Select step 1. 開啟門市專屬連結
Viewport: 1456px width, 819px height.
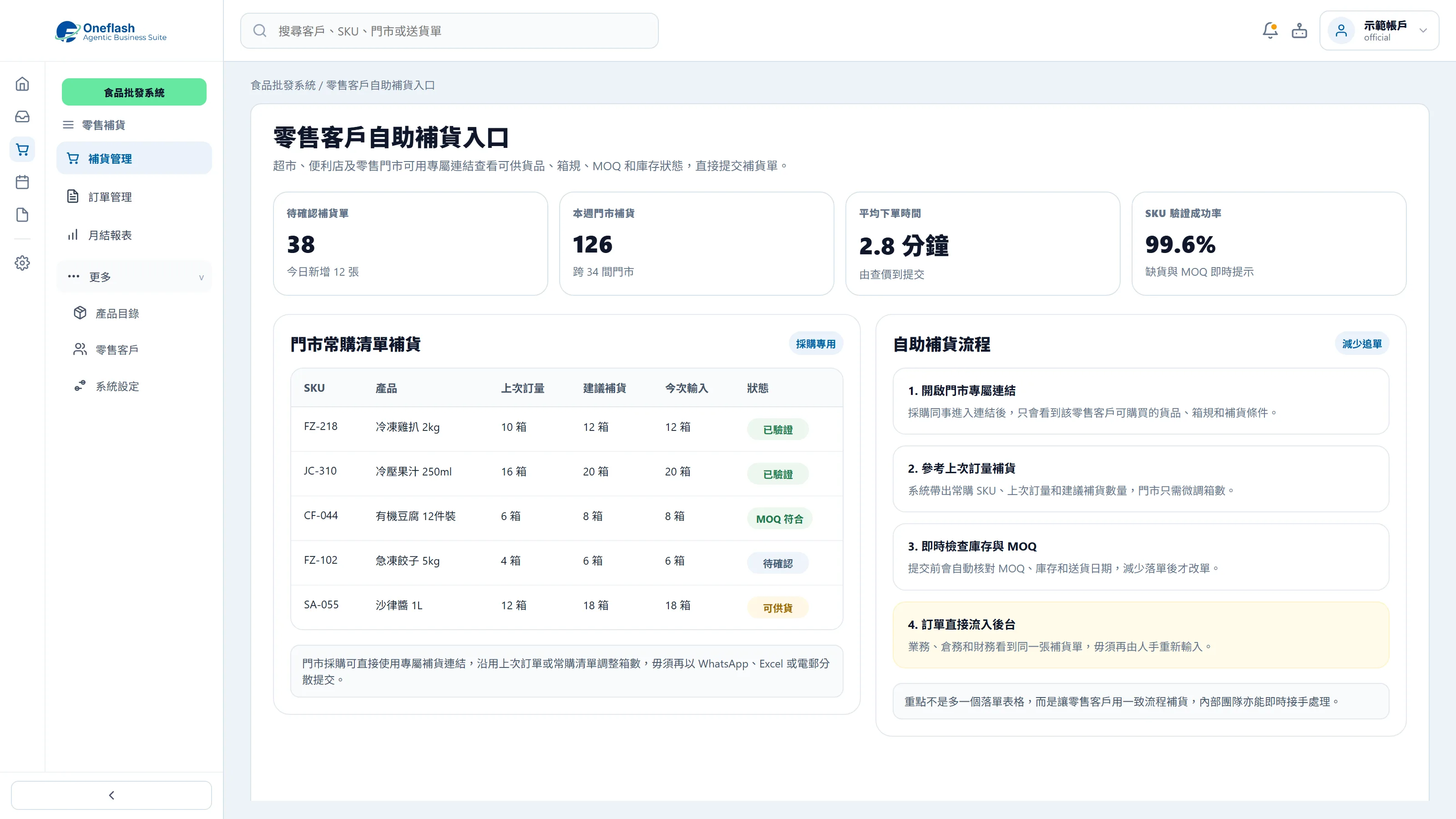click(1141, 401)
